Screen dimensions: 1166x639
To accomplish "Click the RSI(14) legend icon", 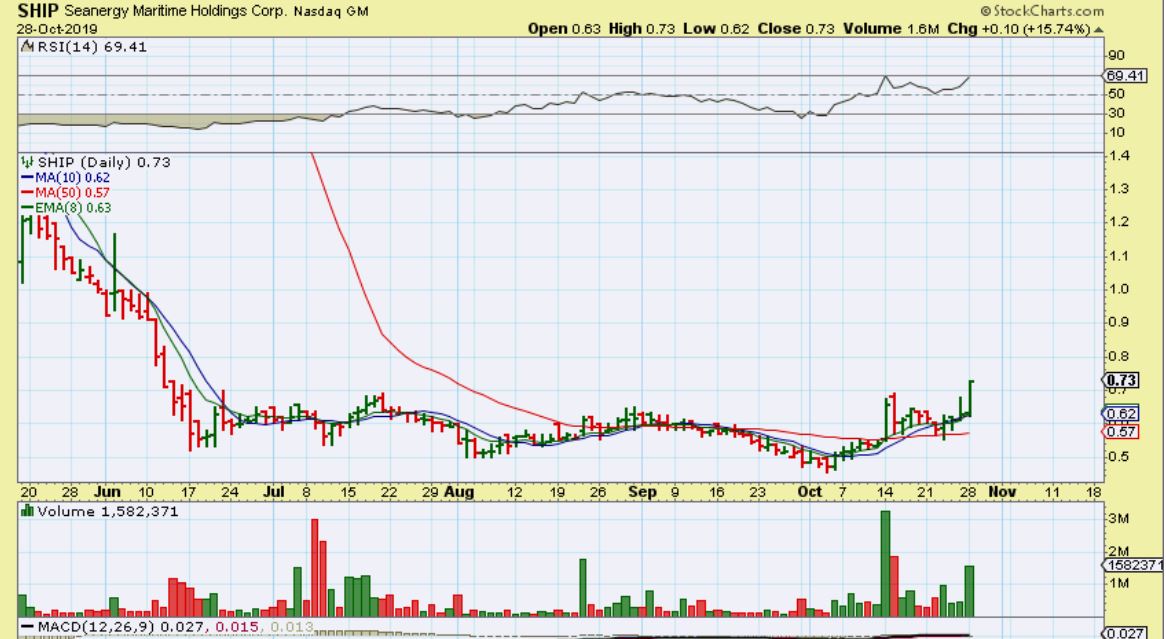I will click(26, 47).
